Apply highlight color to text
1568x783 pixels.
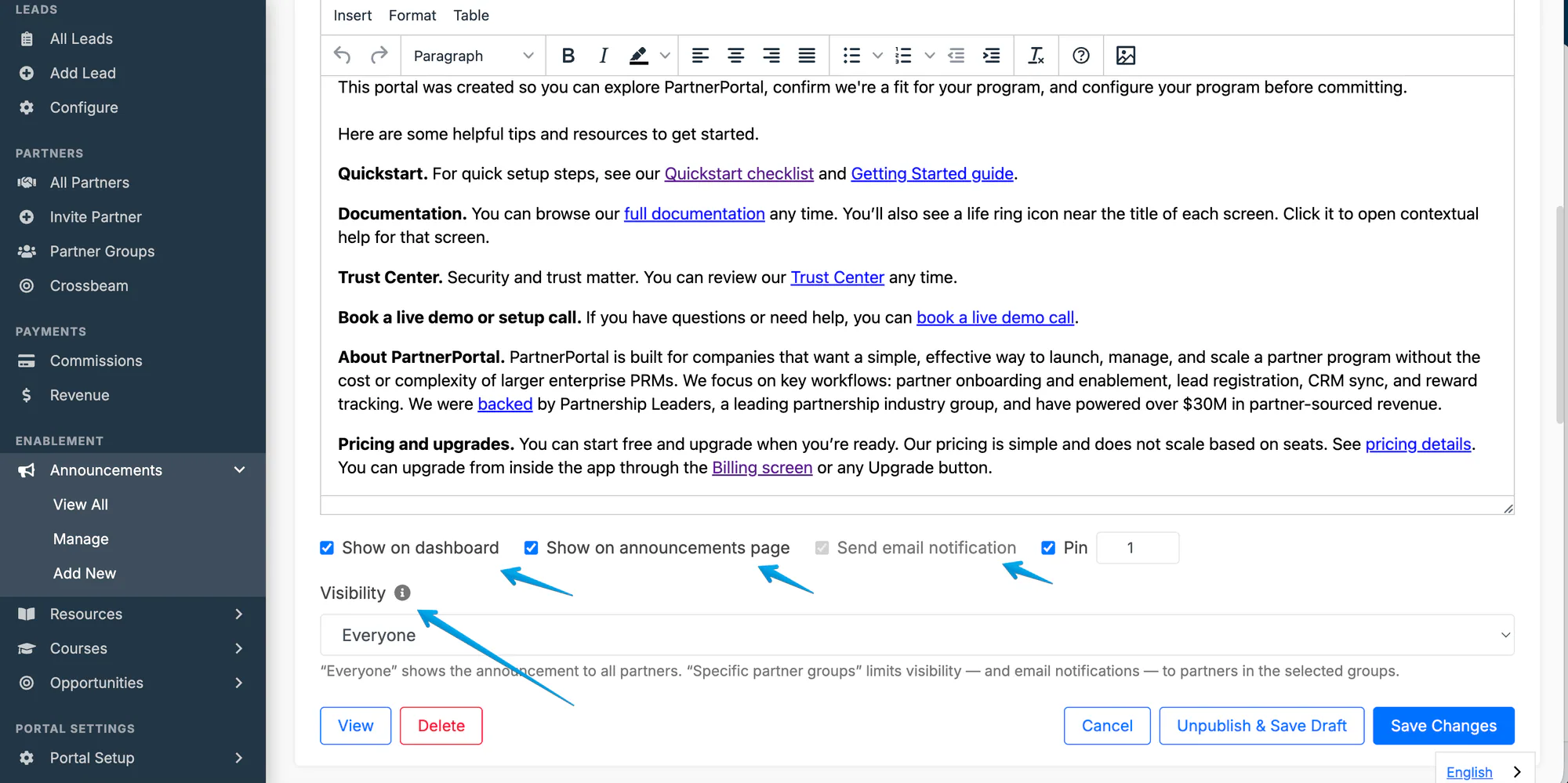click(639, 56)
